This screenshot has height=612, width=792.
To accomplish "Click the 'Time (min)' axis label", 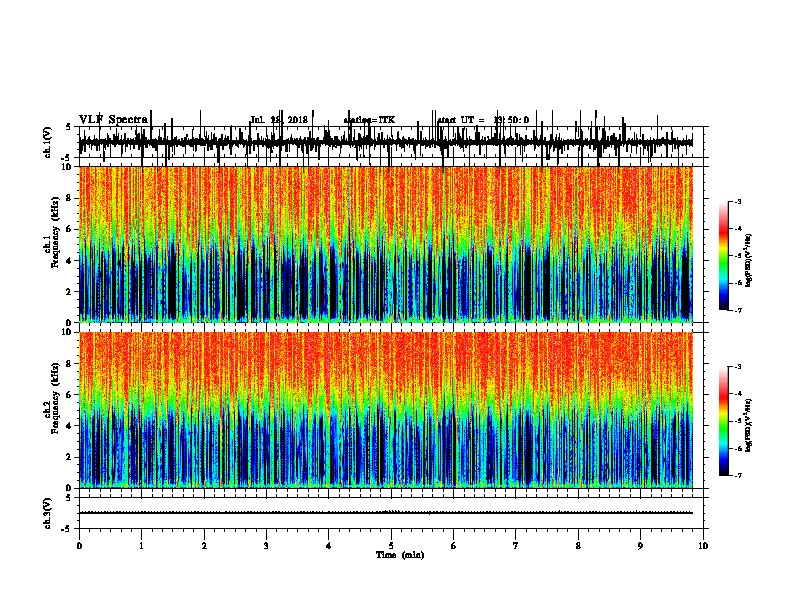I will (x=400, y=555).
